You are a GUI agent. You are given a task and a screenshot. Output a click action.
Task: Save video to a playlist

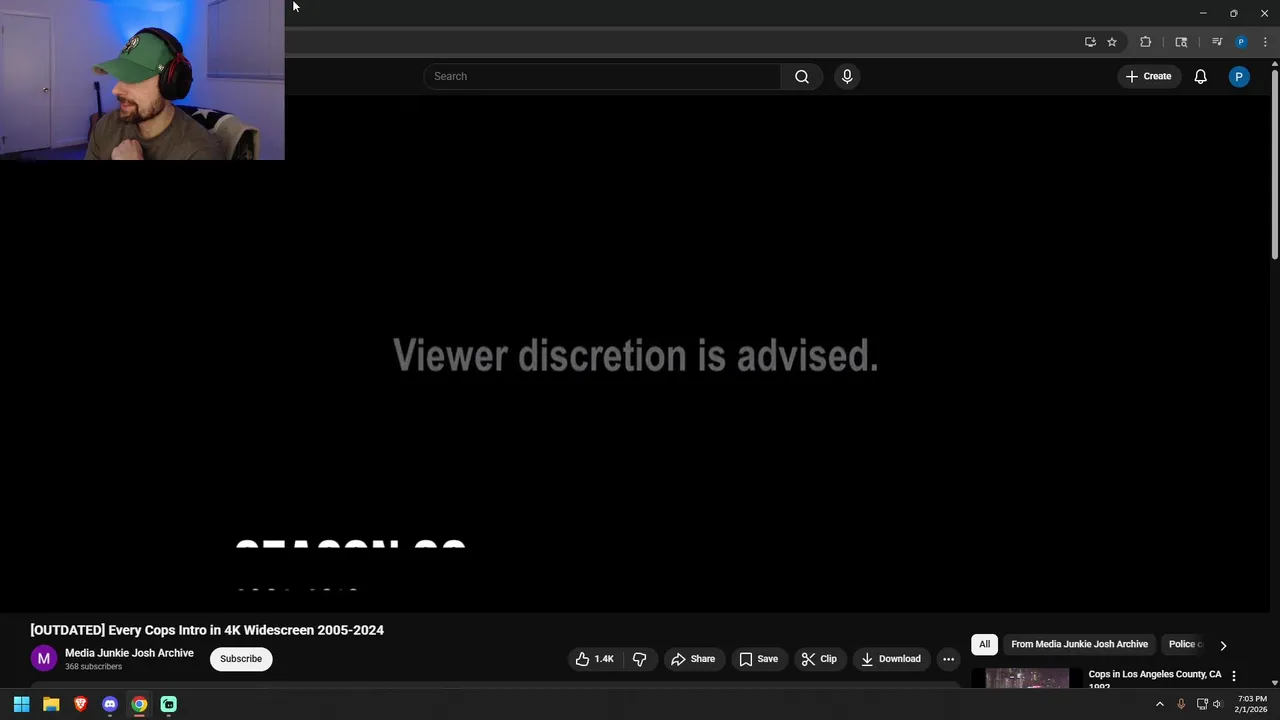758,659
